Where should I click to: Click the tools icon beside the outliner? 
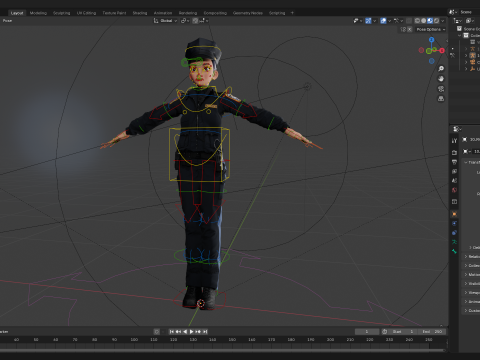(x=452, y=55)
